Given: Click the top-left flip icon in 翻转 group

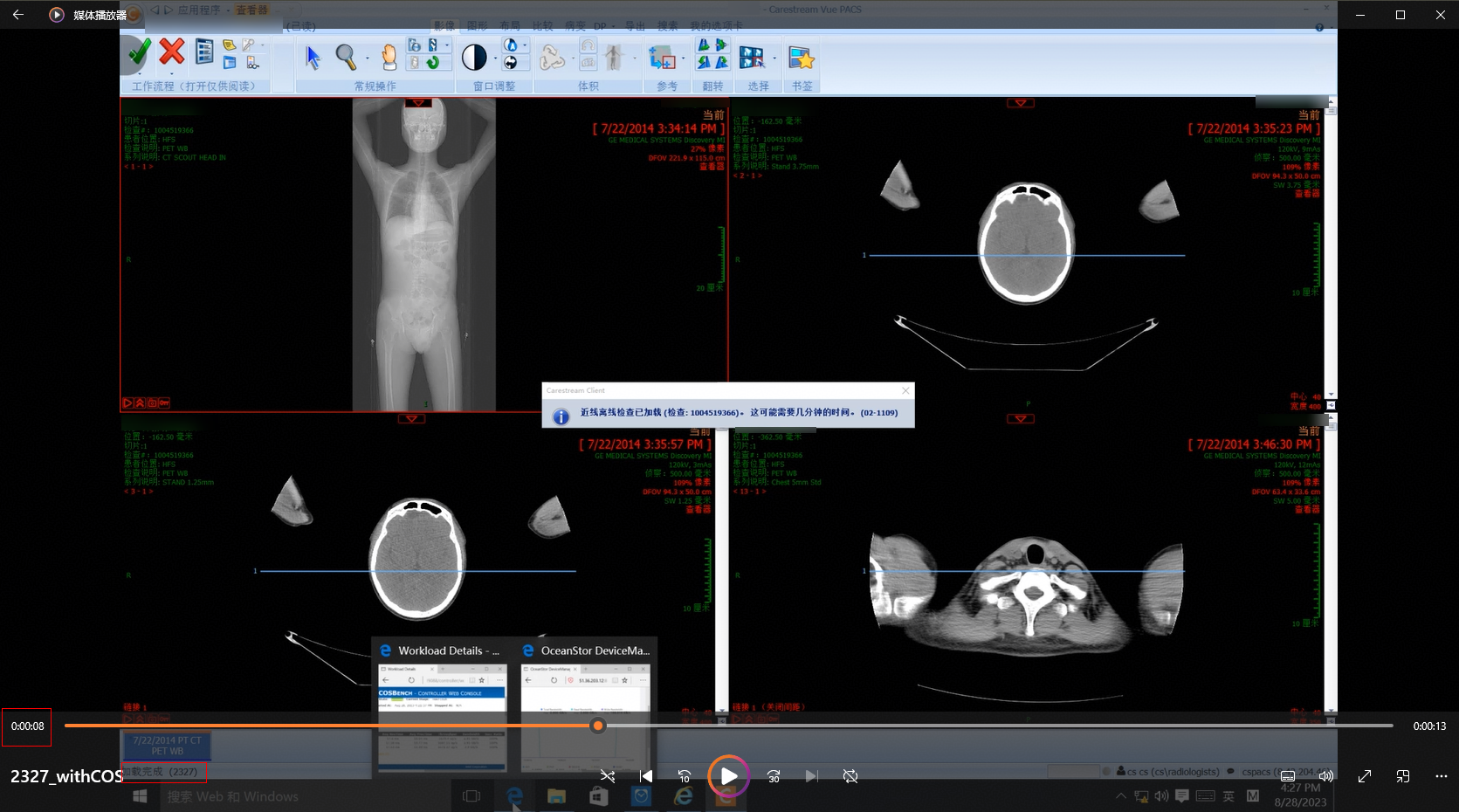Looking at the screenshot, I should click(704, 45).
